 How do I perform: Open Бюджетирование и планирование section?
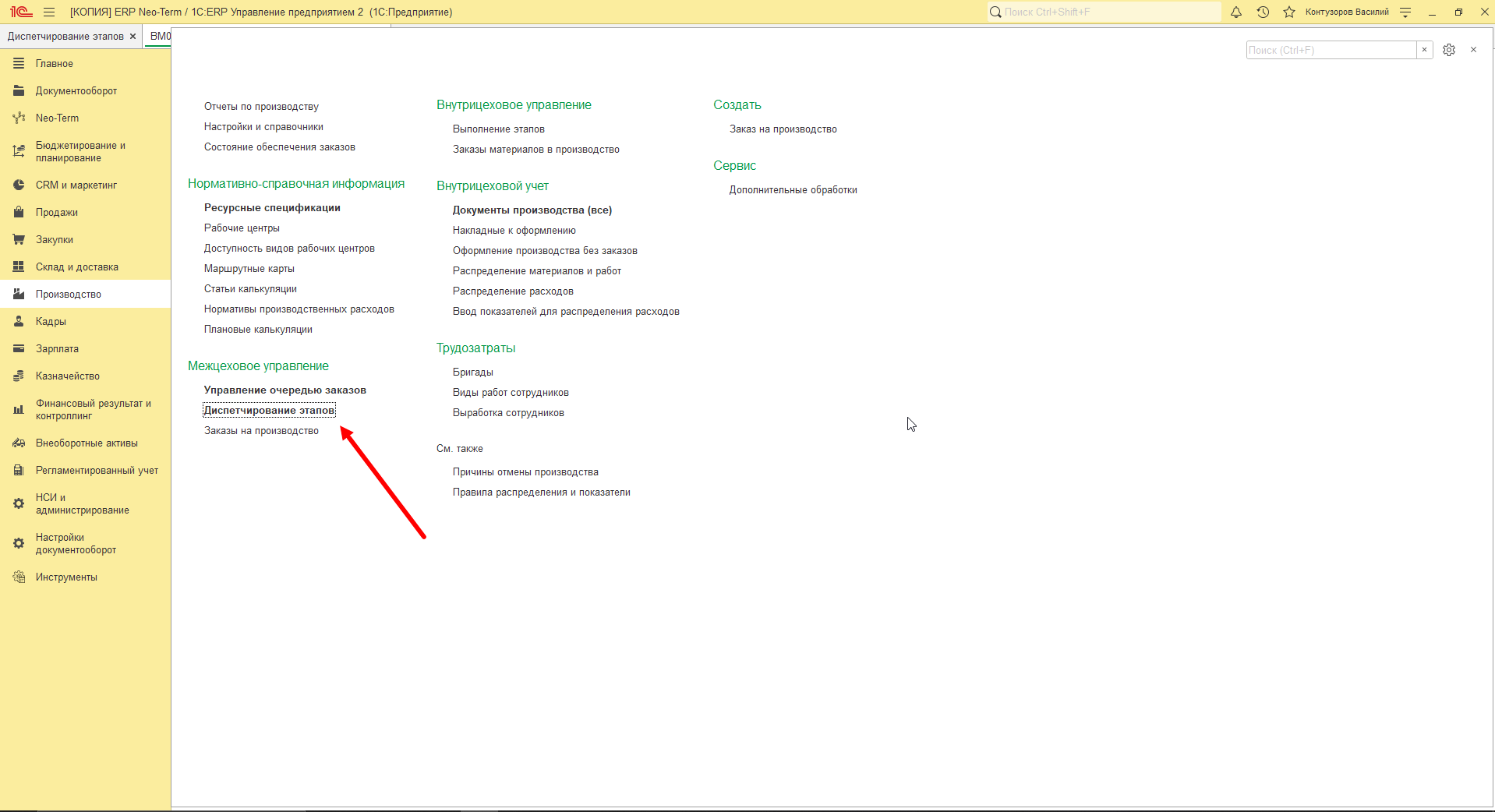(x=85, y=152)
